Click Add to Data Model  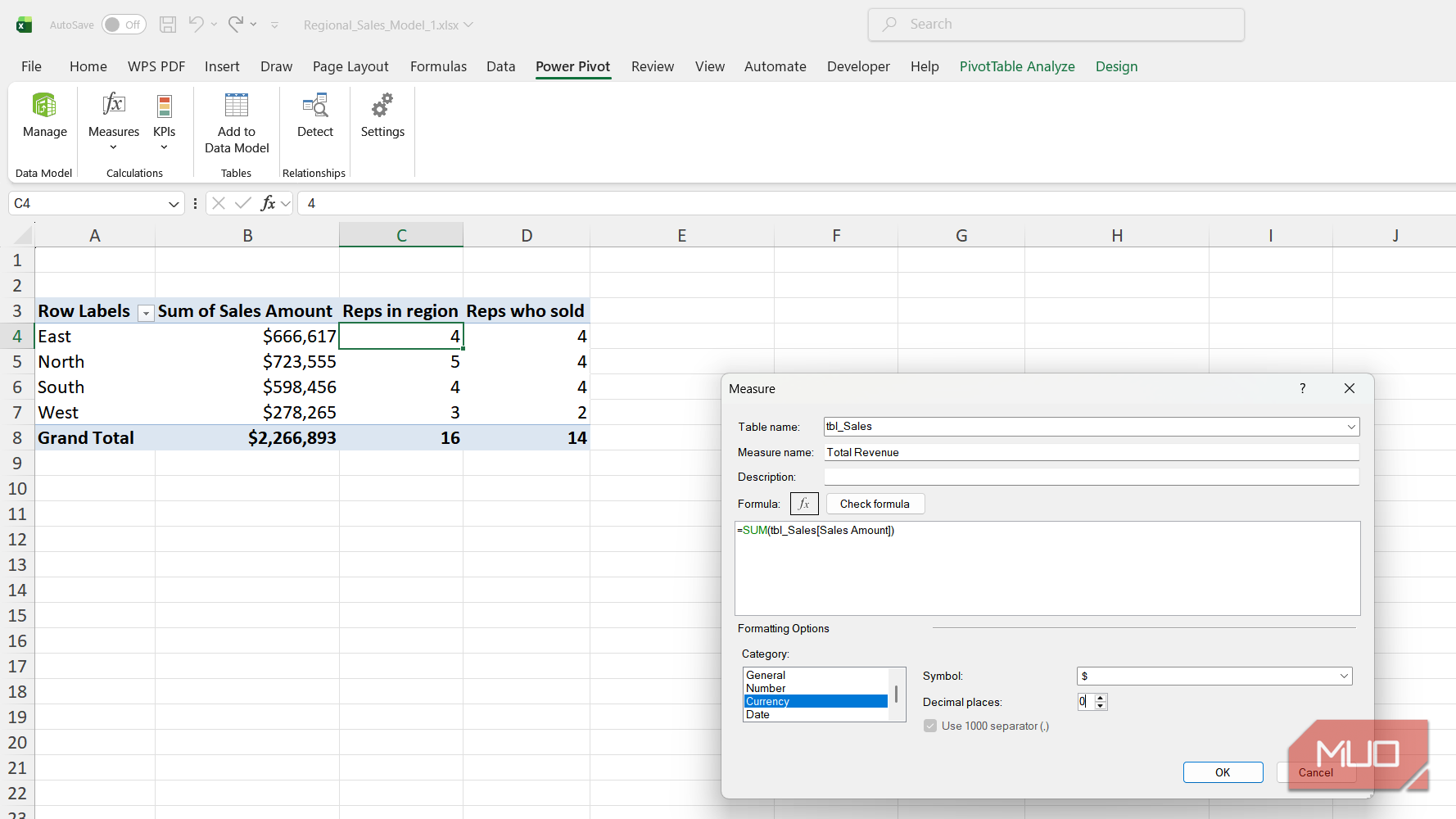[237, 124]
